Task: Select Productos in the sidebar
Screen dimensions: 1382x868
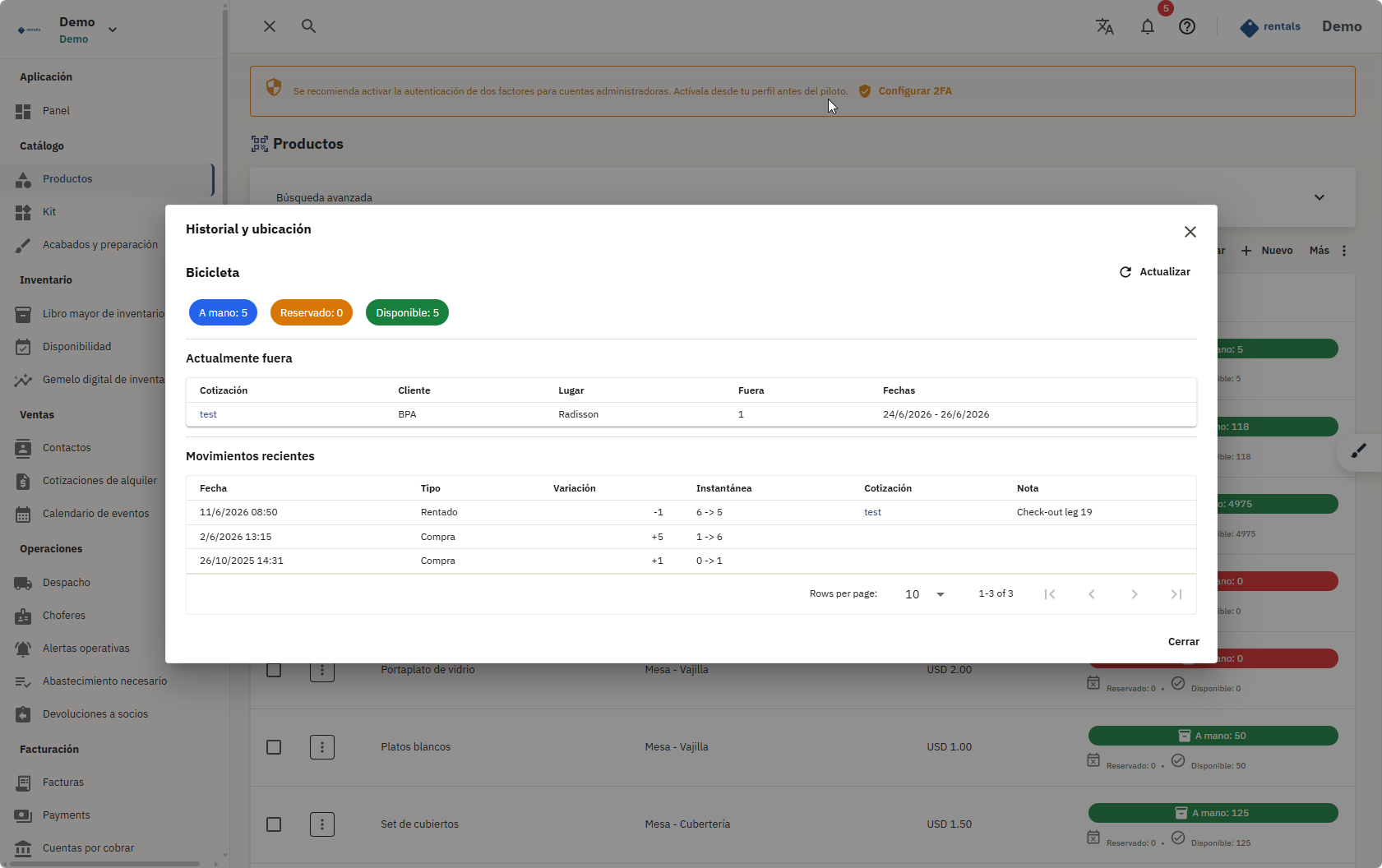Action: (x=107, y=179)
